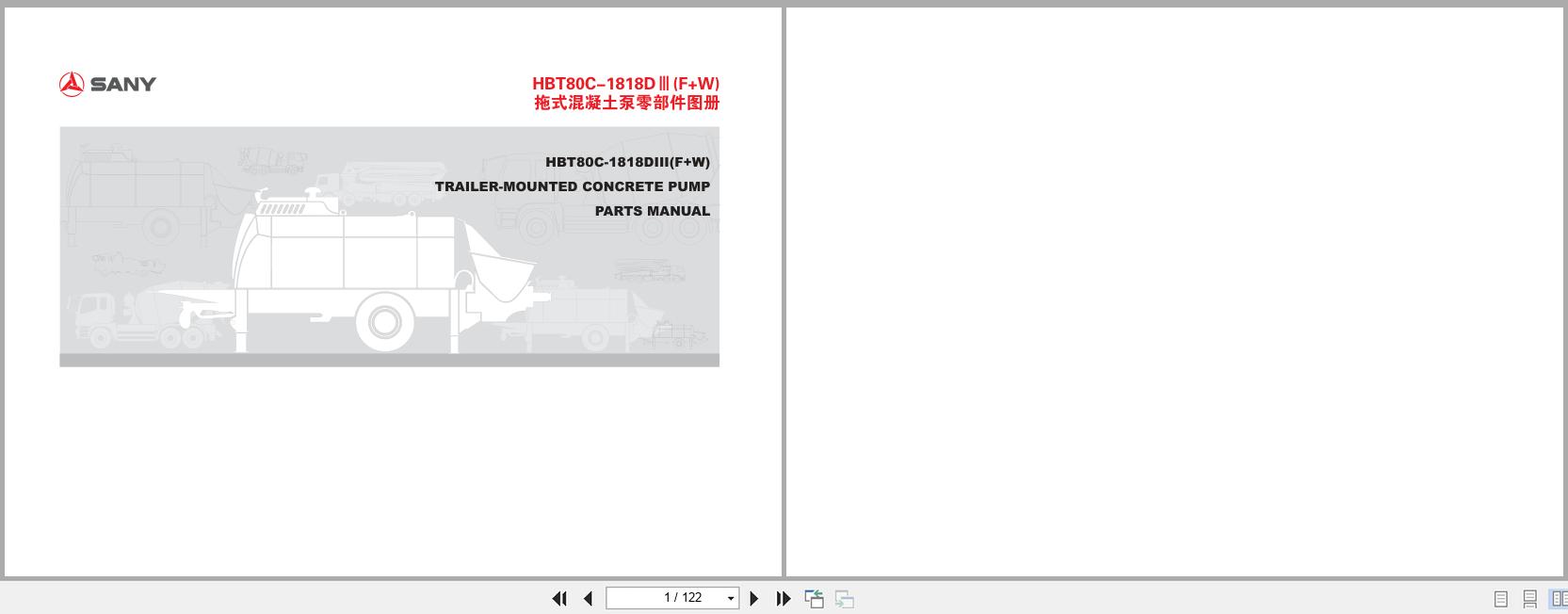This screenshot has height=614, width=1568.
Task: Switch to continuous page layout
Action: click(x=1530, y=599)
